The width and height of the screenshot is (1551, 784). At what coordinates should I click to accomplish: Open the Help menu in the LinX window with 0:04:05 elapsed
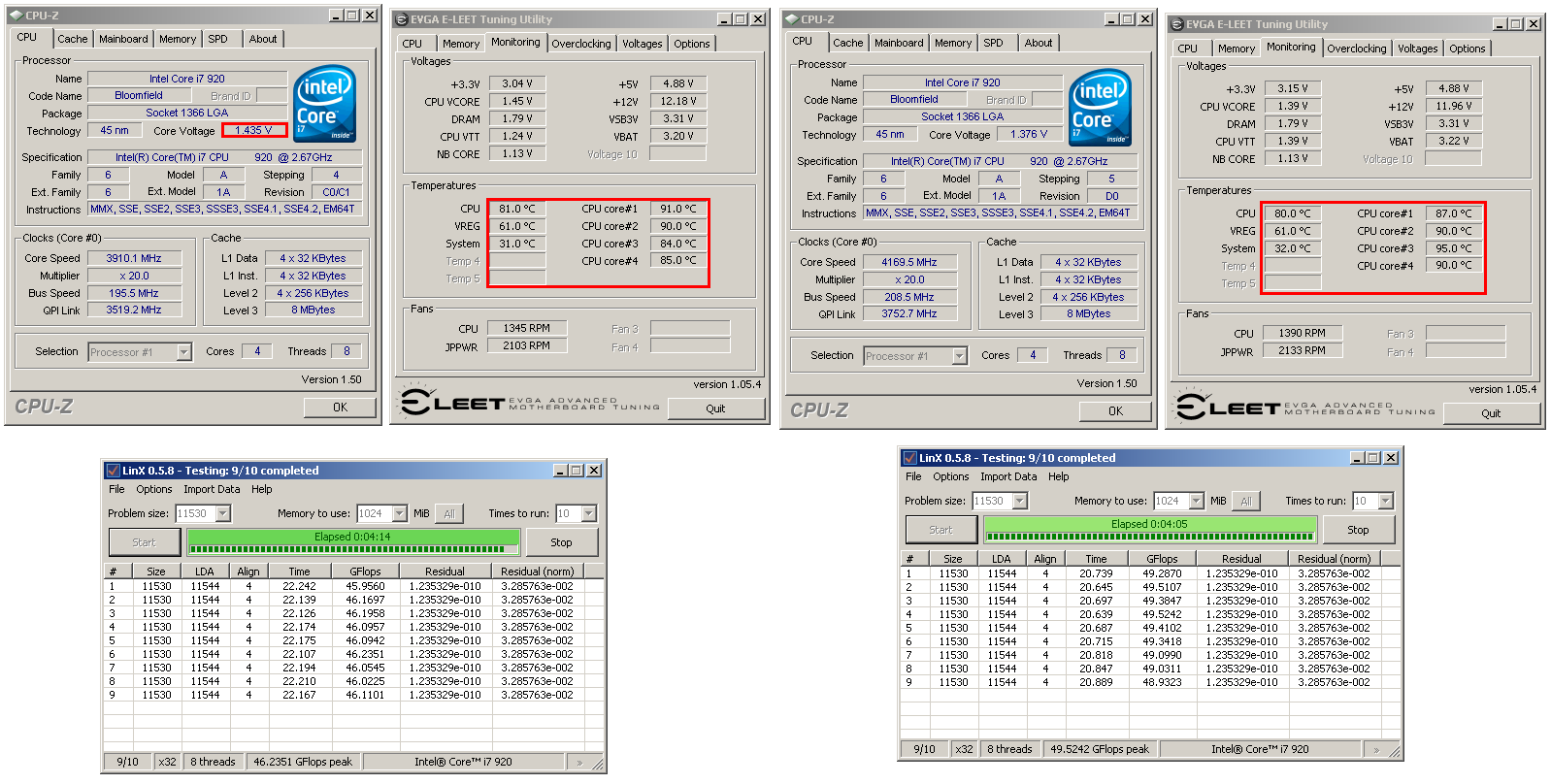pos(1058,476)
